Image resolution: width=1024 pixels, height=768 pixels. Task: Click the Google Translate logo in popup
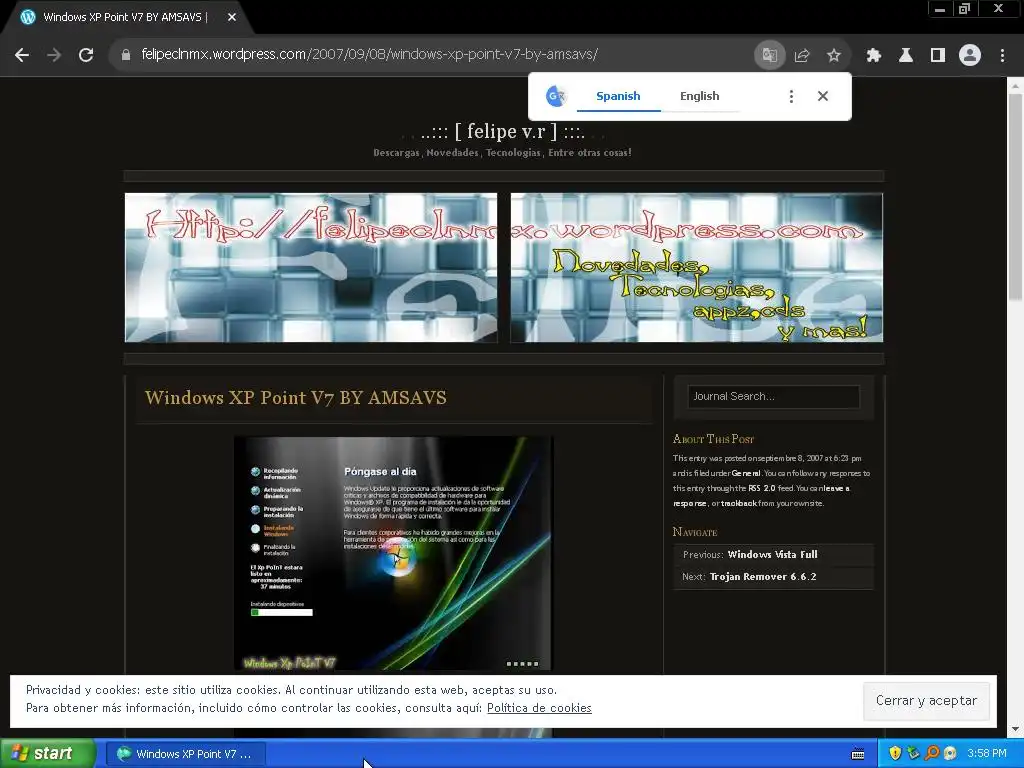(x=556, y=97)
